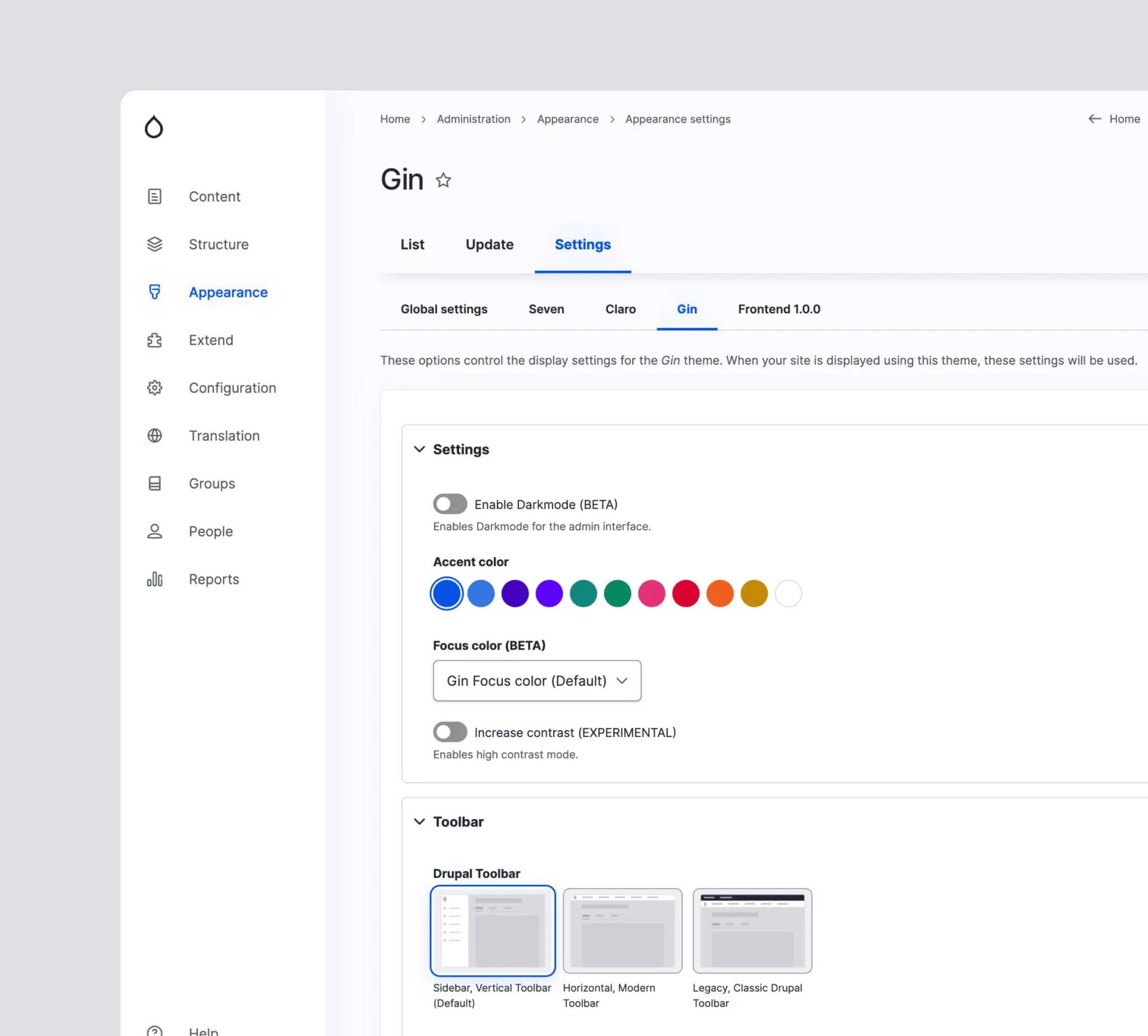Open Configuration via the gear icon
1148x1036 pixels.
[x=154, y=387]
